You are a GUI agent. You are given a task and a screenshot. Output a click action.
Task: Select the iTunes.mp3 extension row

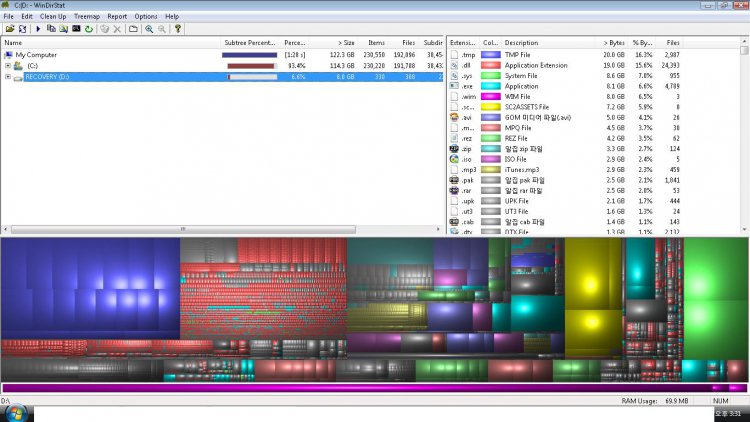click(565, 169)
